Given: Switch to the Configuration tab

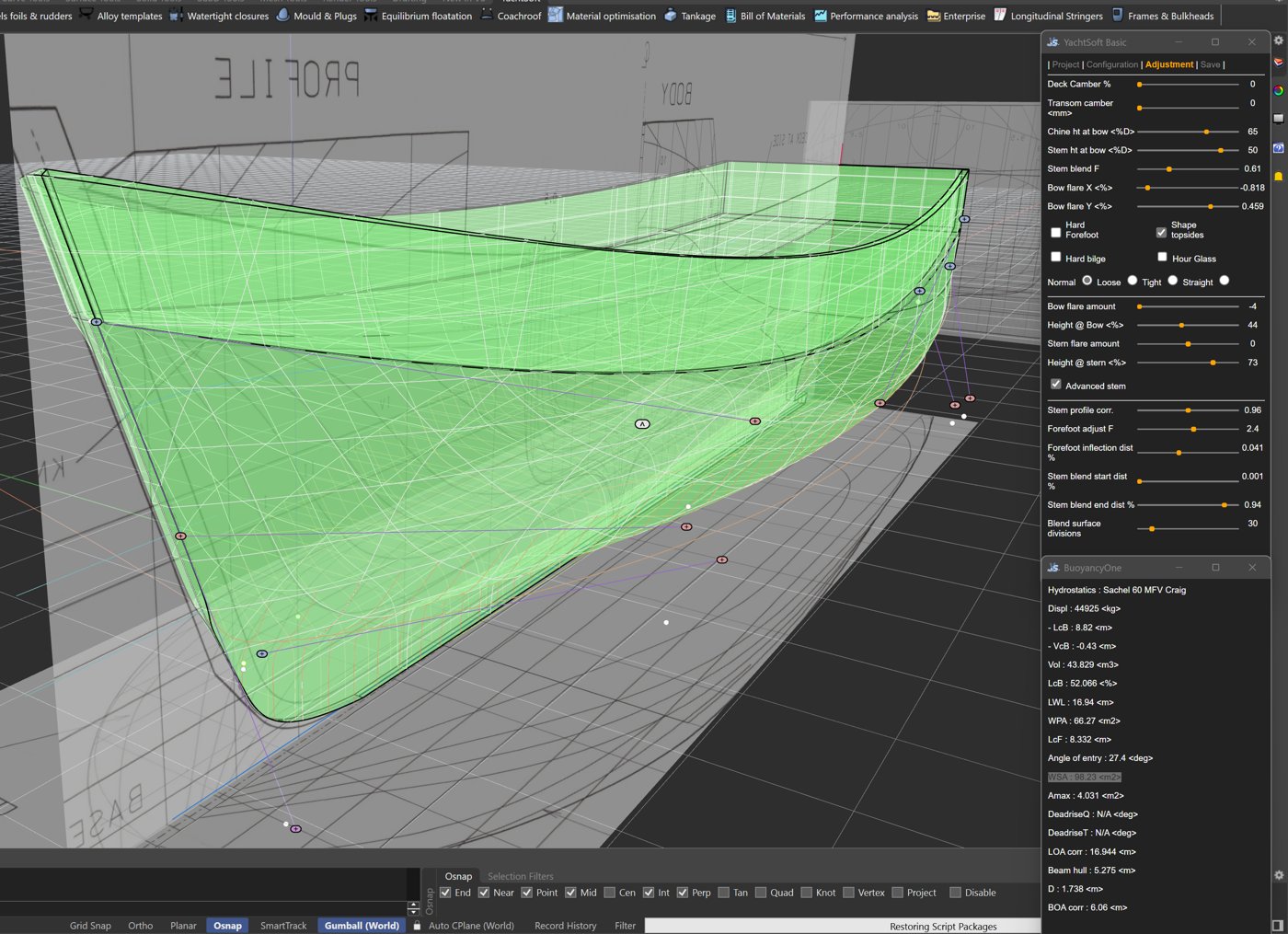Looking at the screenshot, I should (x=1112, y=64).
